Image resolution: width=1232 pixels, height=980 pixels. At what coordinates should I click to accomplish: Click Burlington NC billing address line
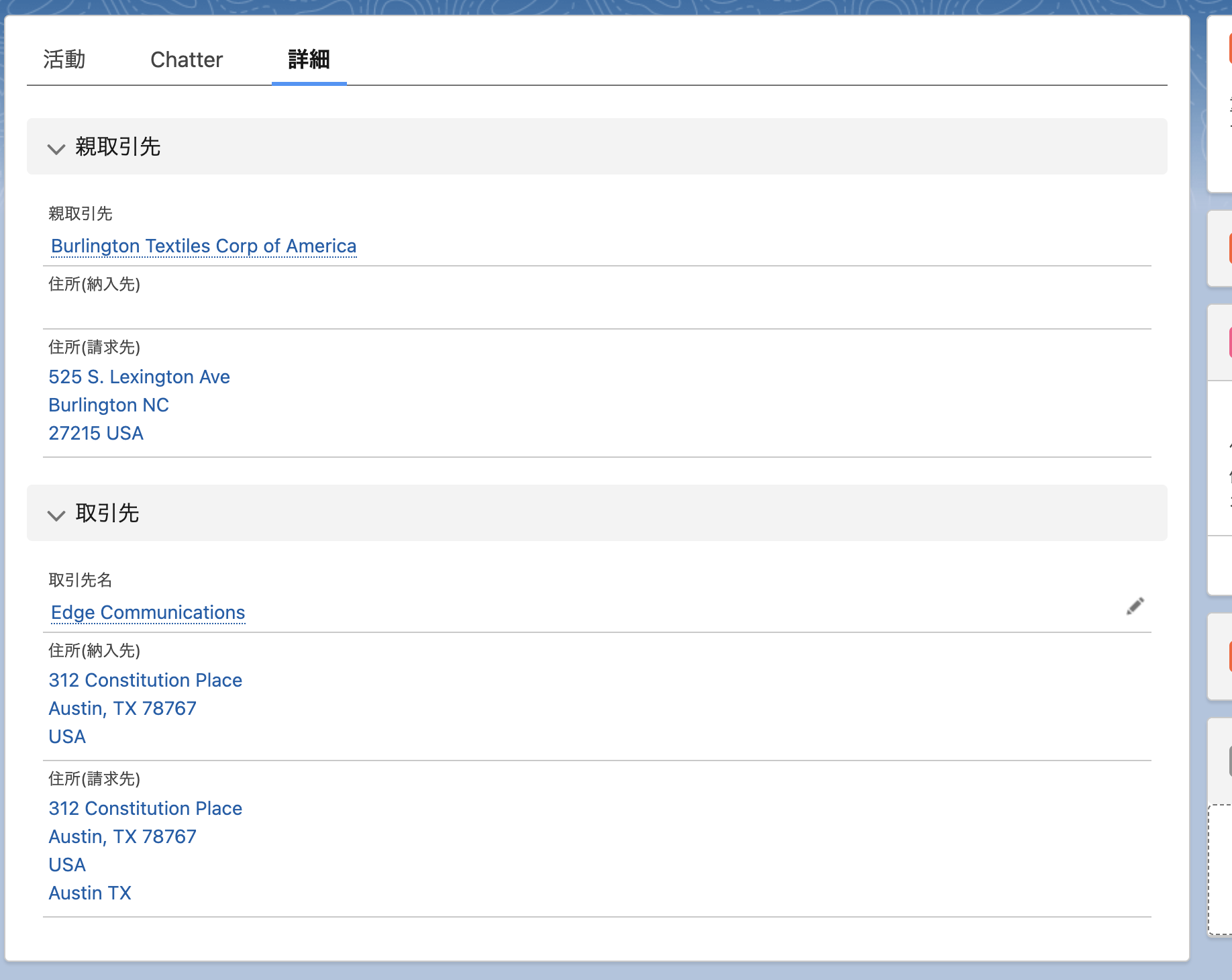[x=109, y=405]
